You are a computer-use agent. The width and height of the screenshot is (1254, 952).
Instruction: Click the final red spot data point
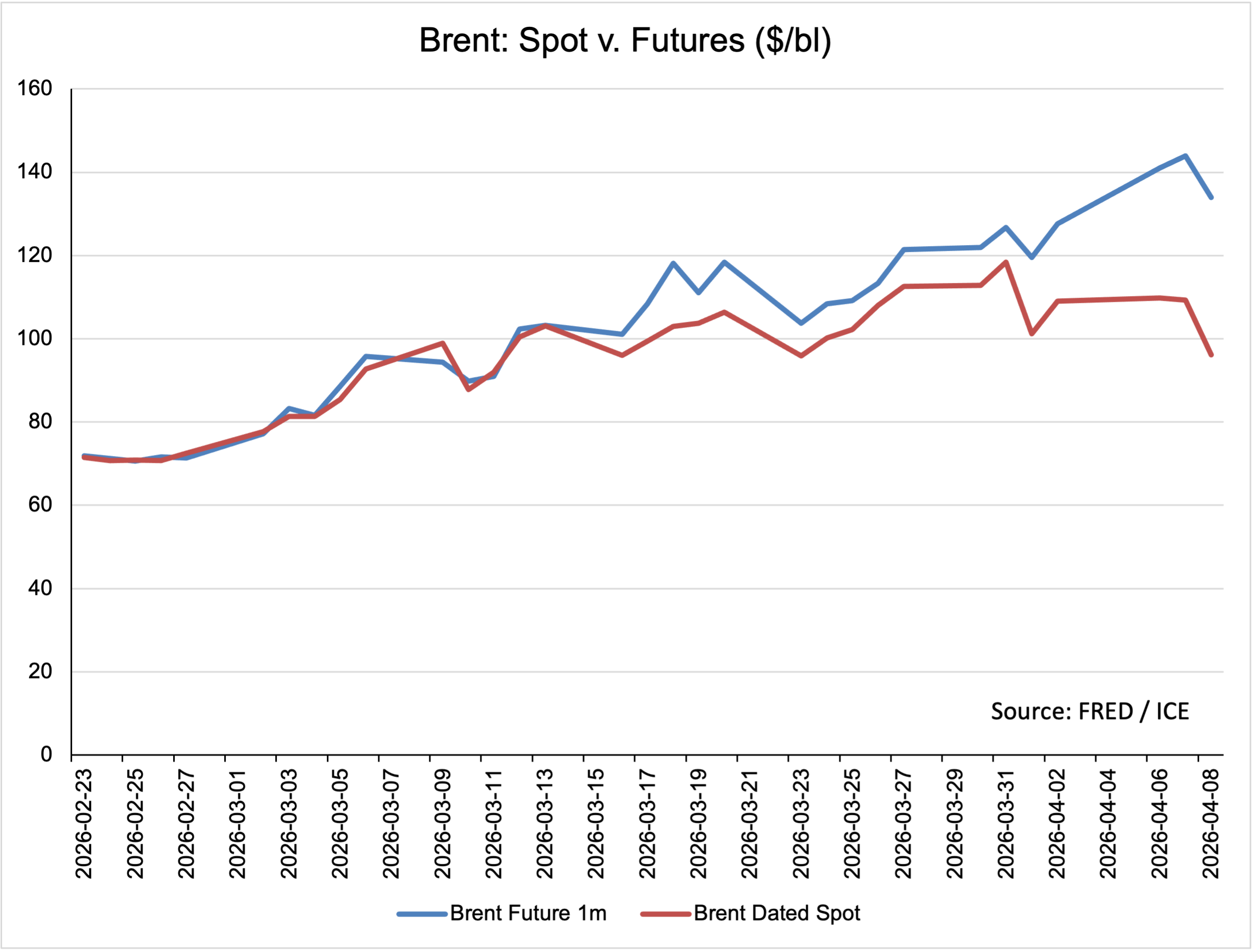[x=1211, y=355]
